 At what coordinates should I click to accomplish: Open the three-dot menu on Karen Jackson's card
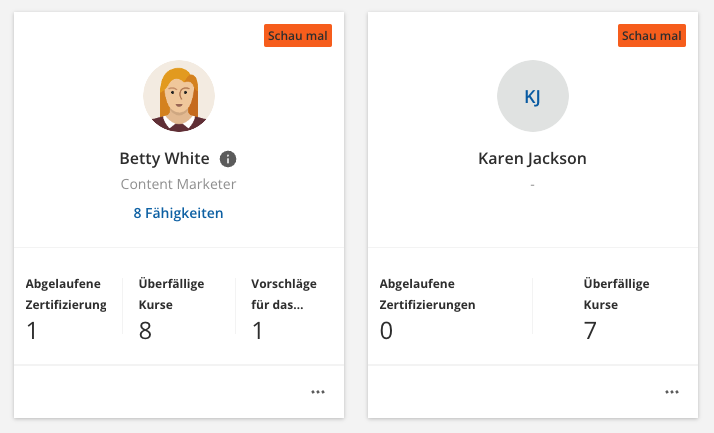[x=672, y=392]
